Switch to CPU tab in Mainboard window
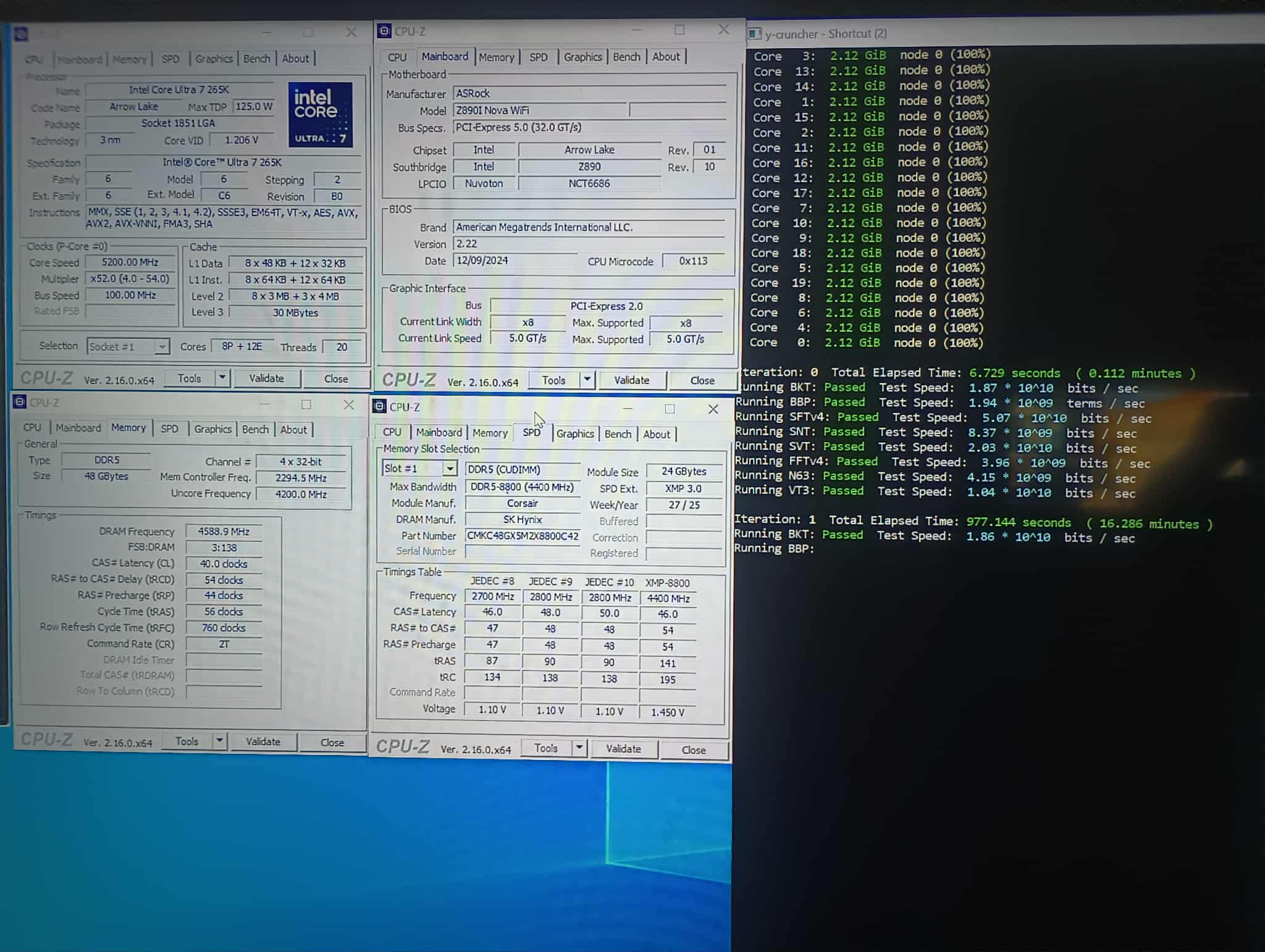1265x952 pixels. coord(397,57)
